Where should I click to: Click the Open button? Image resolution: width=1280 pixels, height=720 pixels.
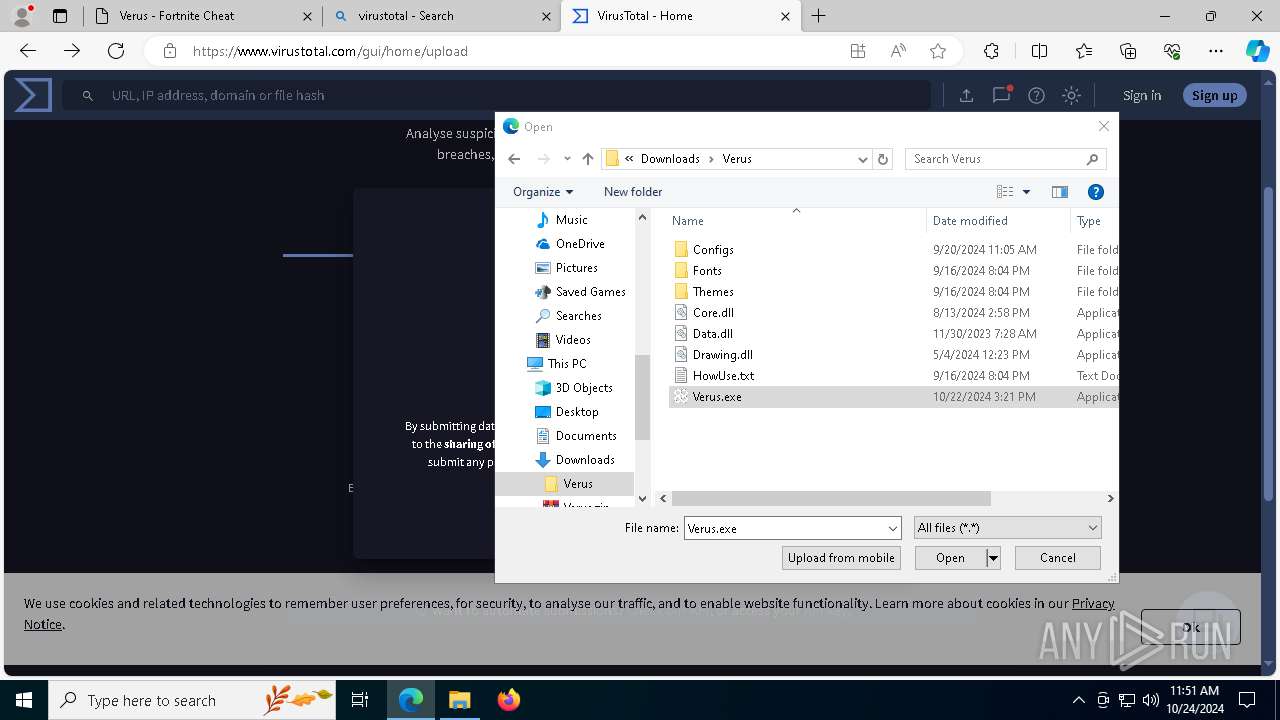(x=950, y=558)
